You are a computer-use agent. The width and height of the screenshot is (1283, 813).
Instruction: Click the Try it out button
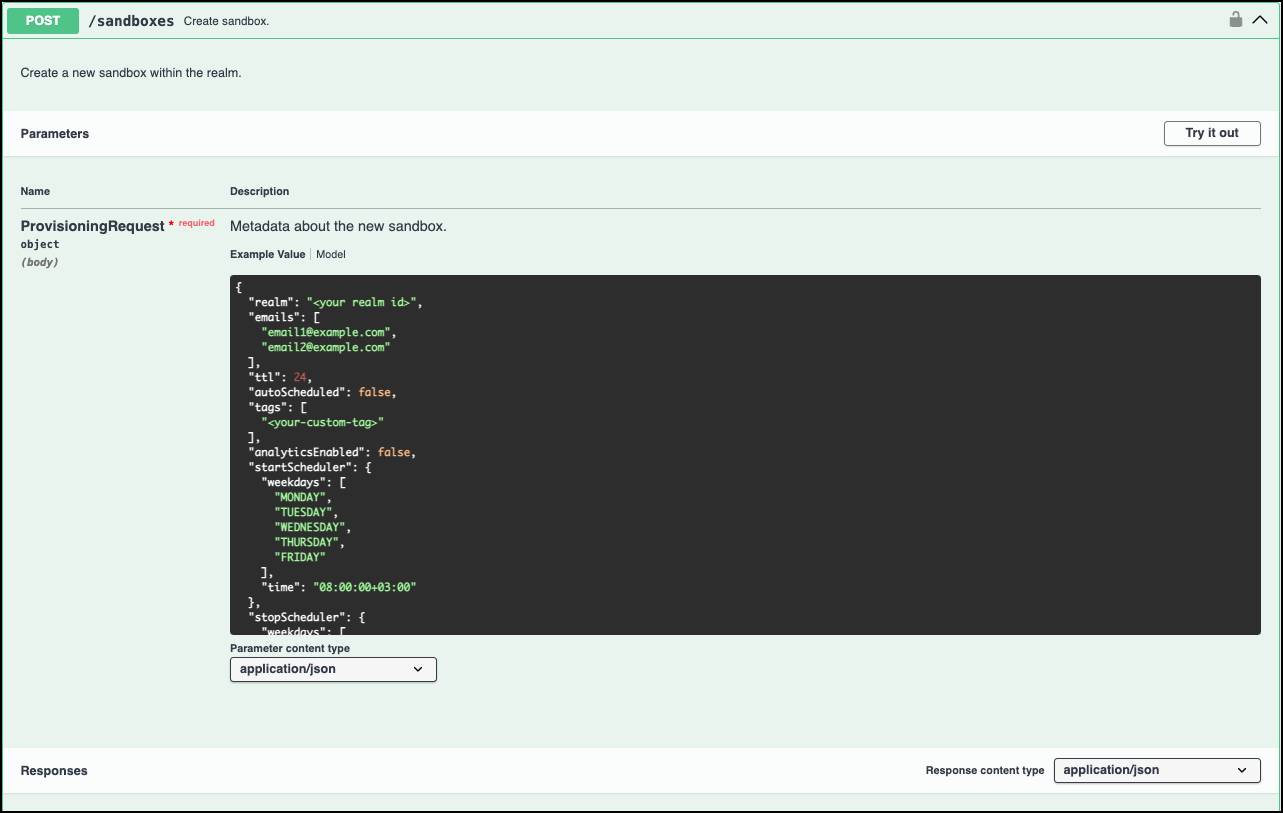[x=1212, y=133]
